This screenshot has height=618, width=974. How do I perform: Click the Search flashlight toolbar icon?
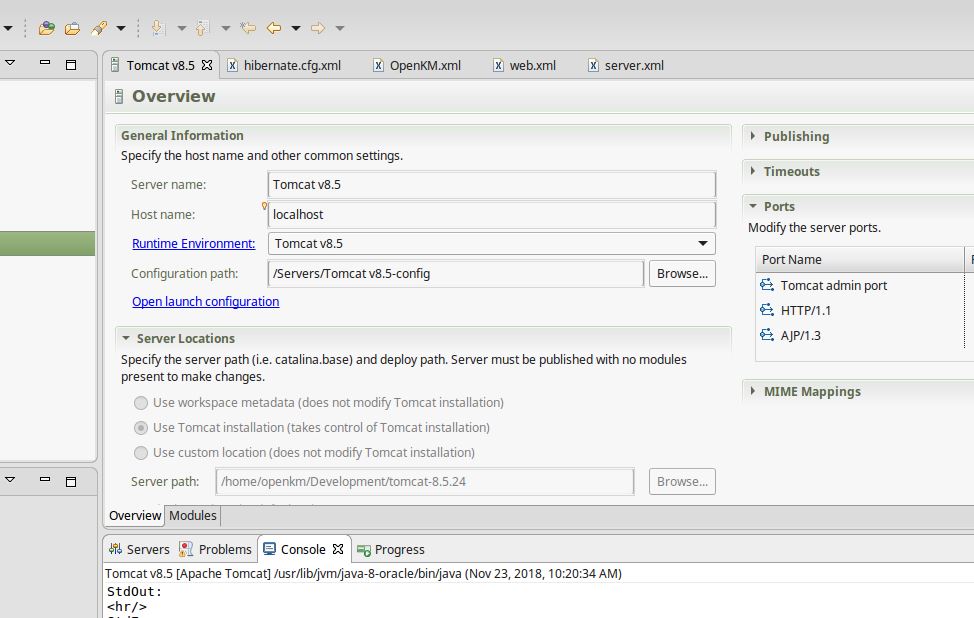99,28
